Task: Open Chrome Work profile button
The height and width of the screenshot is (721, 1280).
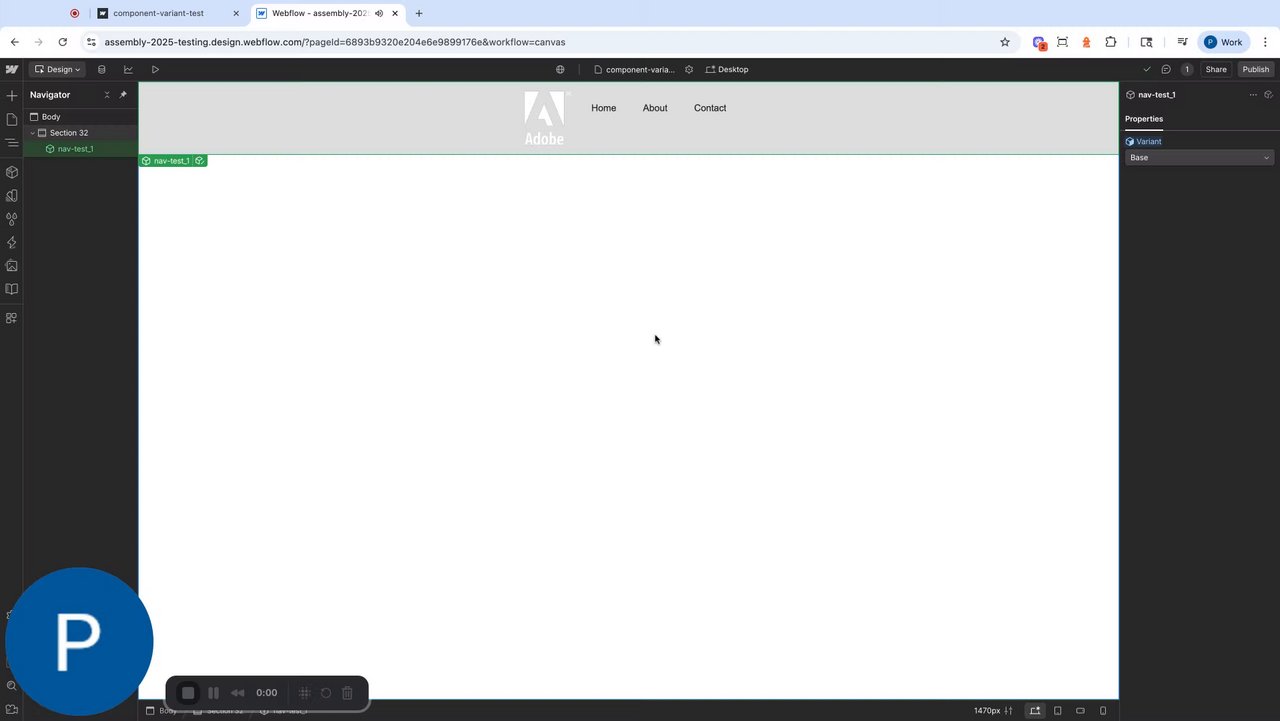Action: tap(1223, 42)
